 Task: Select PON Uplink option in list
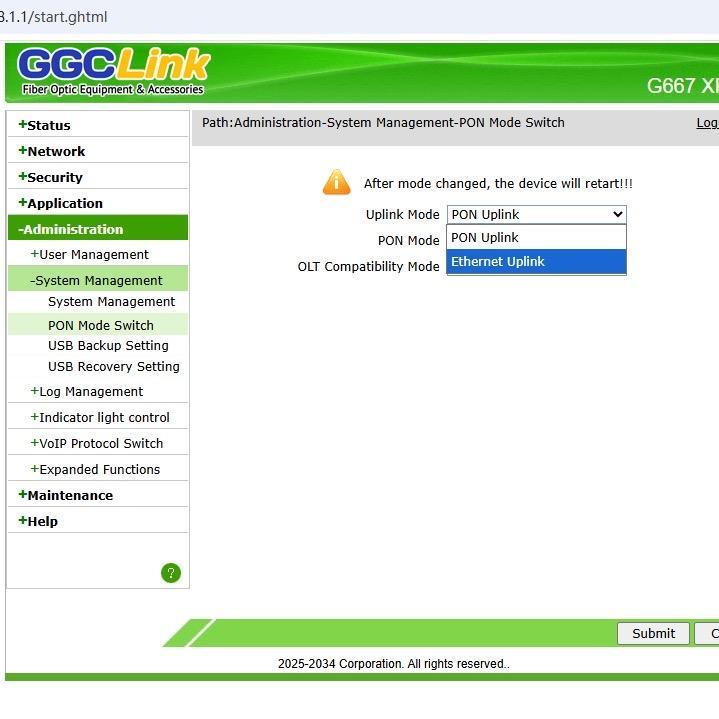click(x=535, y=237)
